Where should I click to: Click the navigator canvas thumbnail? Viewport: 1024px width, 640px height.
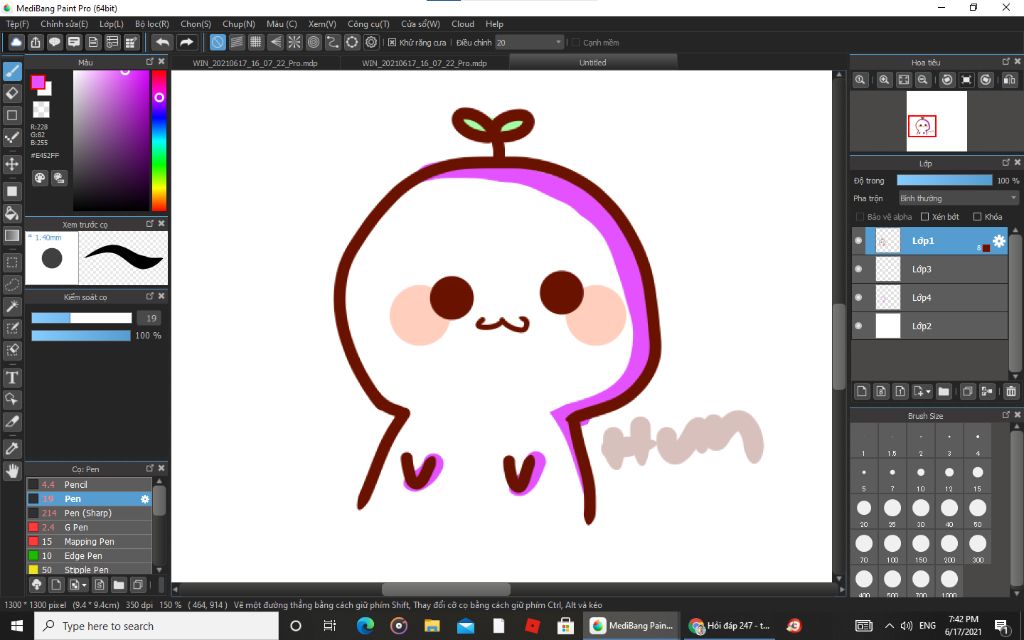click(936, 121)
